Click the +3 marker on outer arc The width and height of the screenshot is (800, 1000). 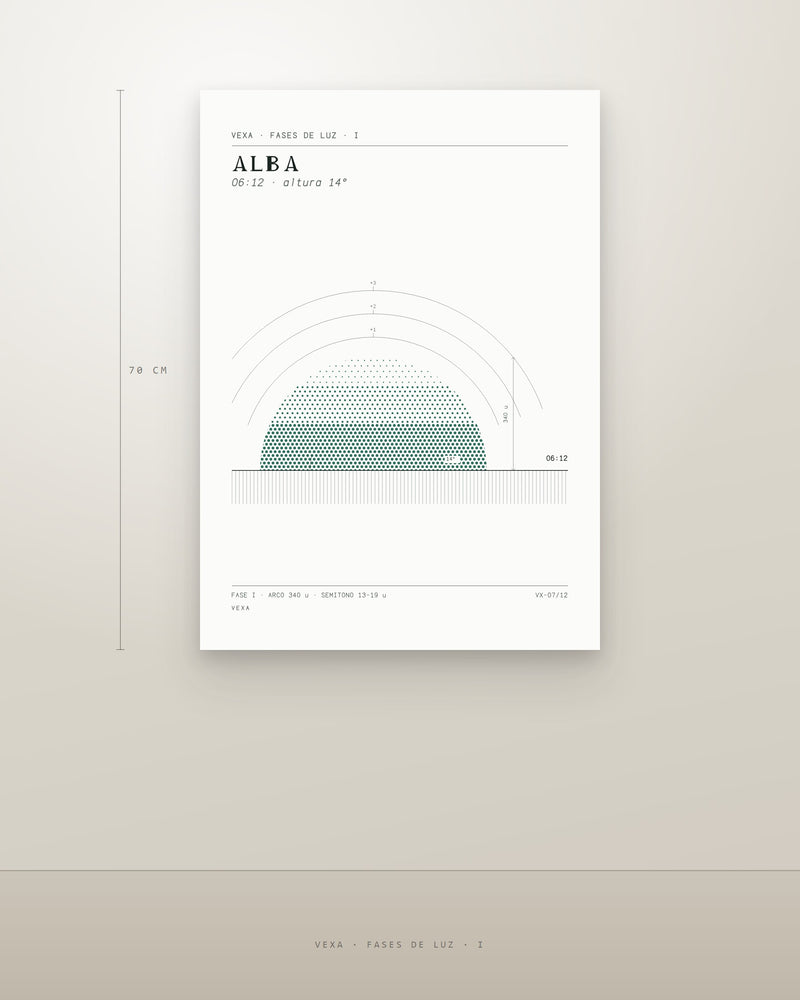point(373,283)
